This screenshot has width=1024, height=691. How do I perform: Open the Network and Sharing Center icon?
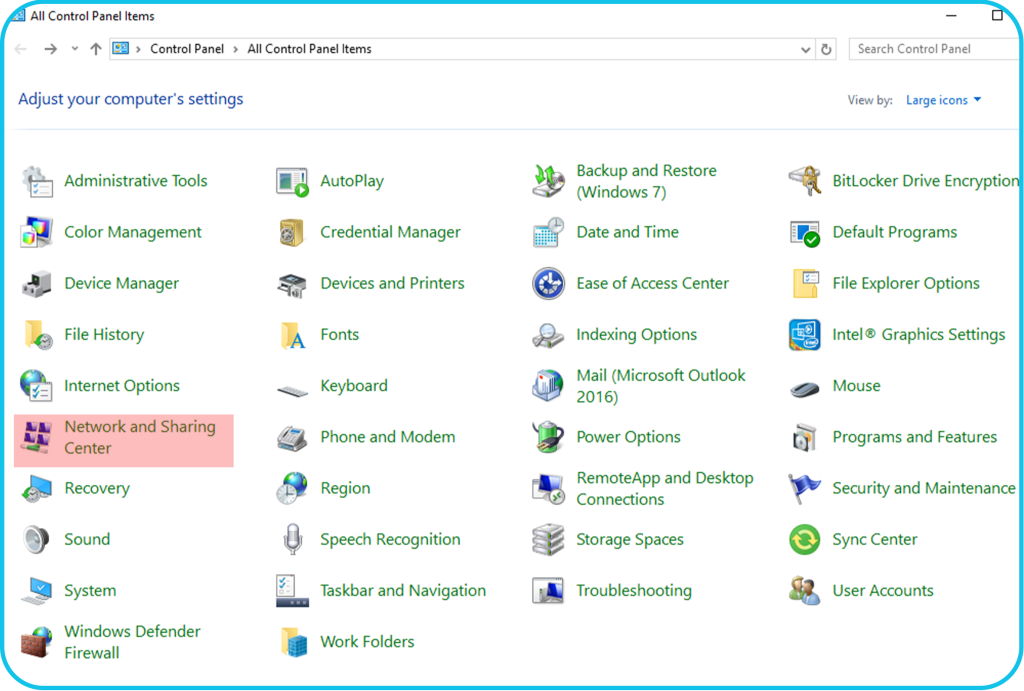coord(37,438)
